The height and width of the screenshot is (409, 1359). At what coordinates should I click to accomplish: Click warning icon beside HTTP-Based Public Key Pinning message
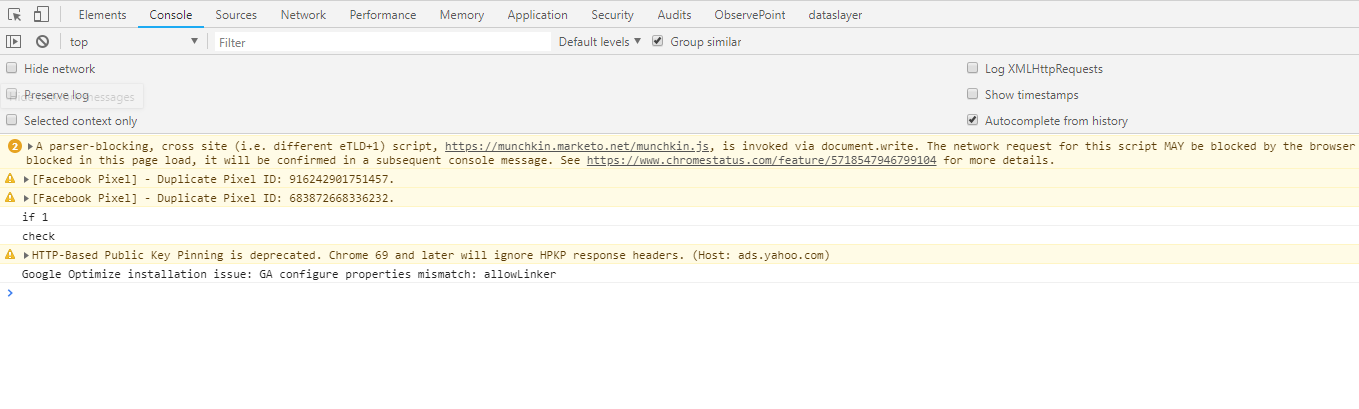point(11,255)
